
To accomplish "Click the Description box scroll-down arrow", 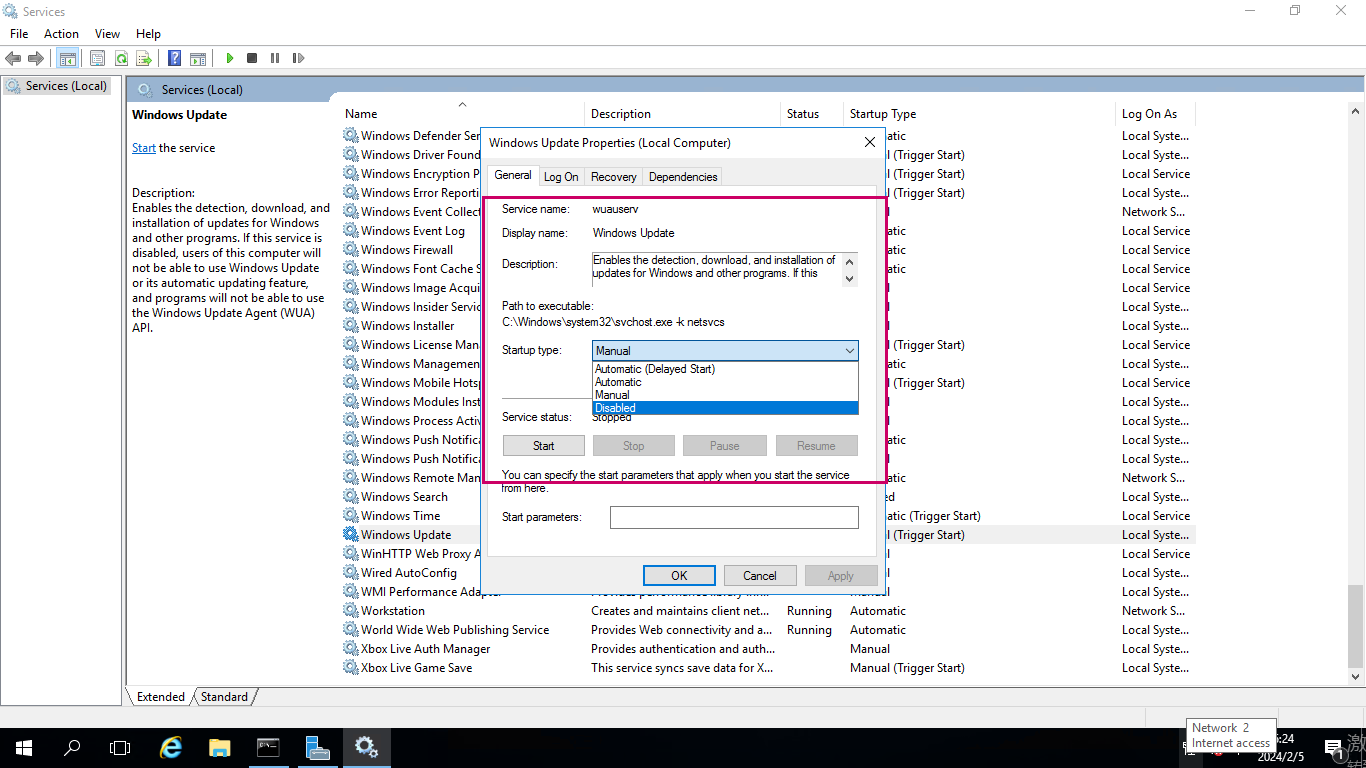I will click(850, 279).
